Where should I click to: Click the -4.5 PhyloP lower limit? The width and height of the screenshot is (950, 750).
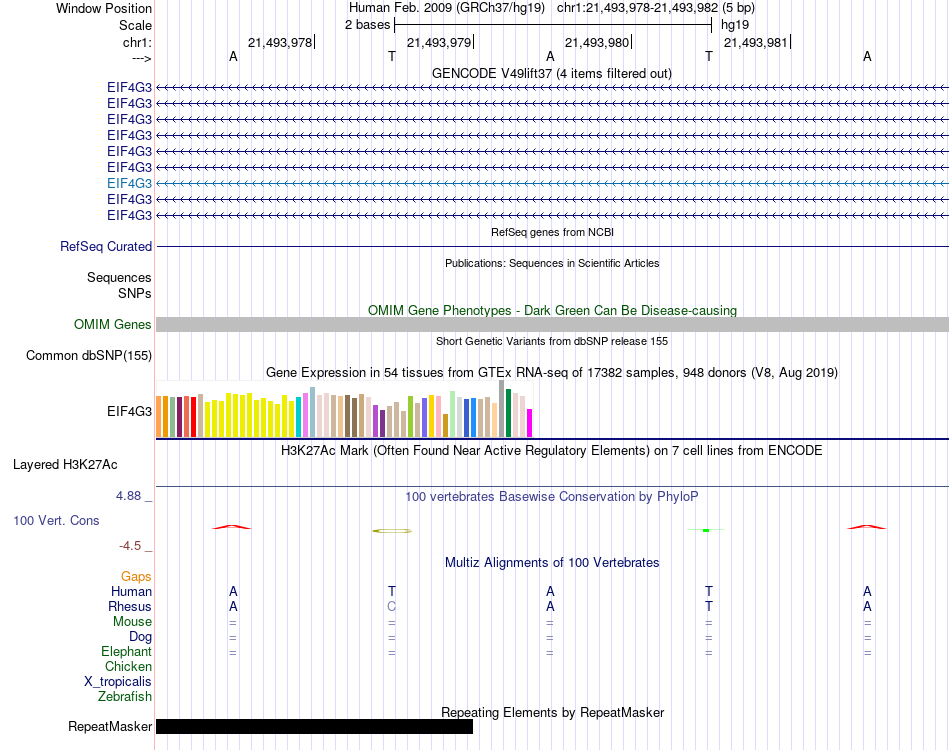(130, 546)
